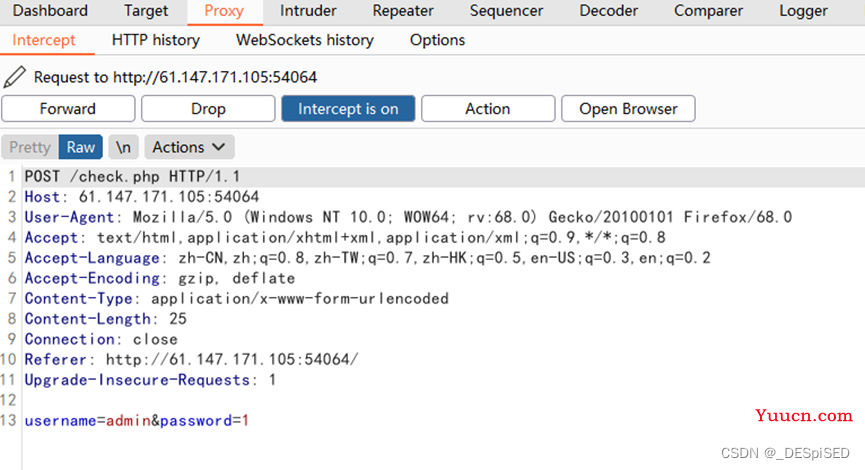The image size is (865, 470).
Task: Open the Logger tab
Action: pos(803,11)
